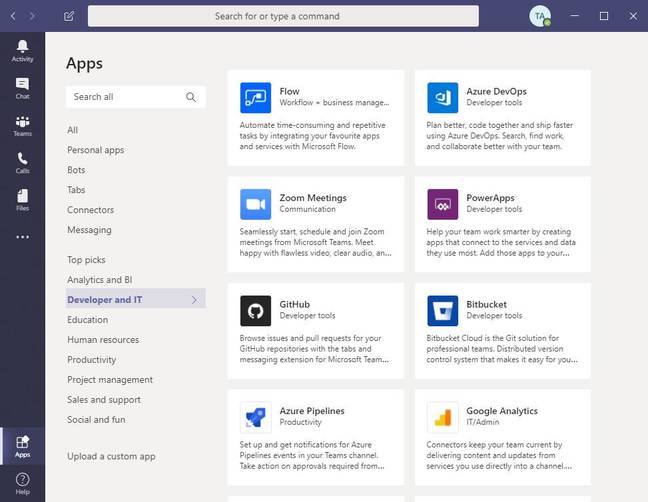The width and height of the screenshot is (648, 502).
Task: Click the magnifier icon in Search all
Action: tap(191, 97)
